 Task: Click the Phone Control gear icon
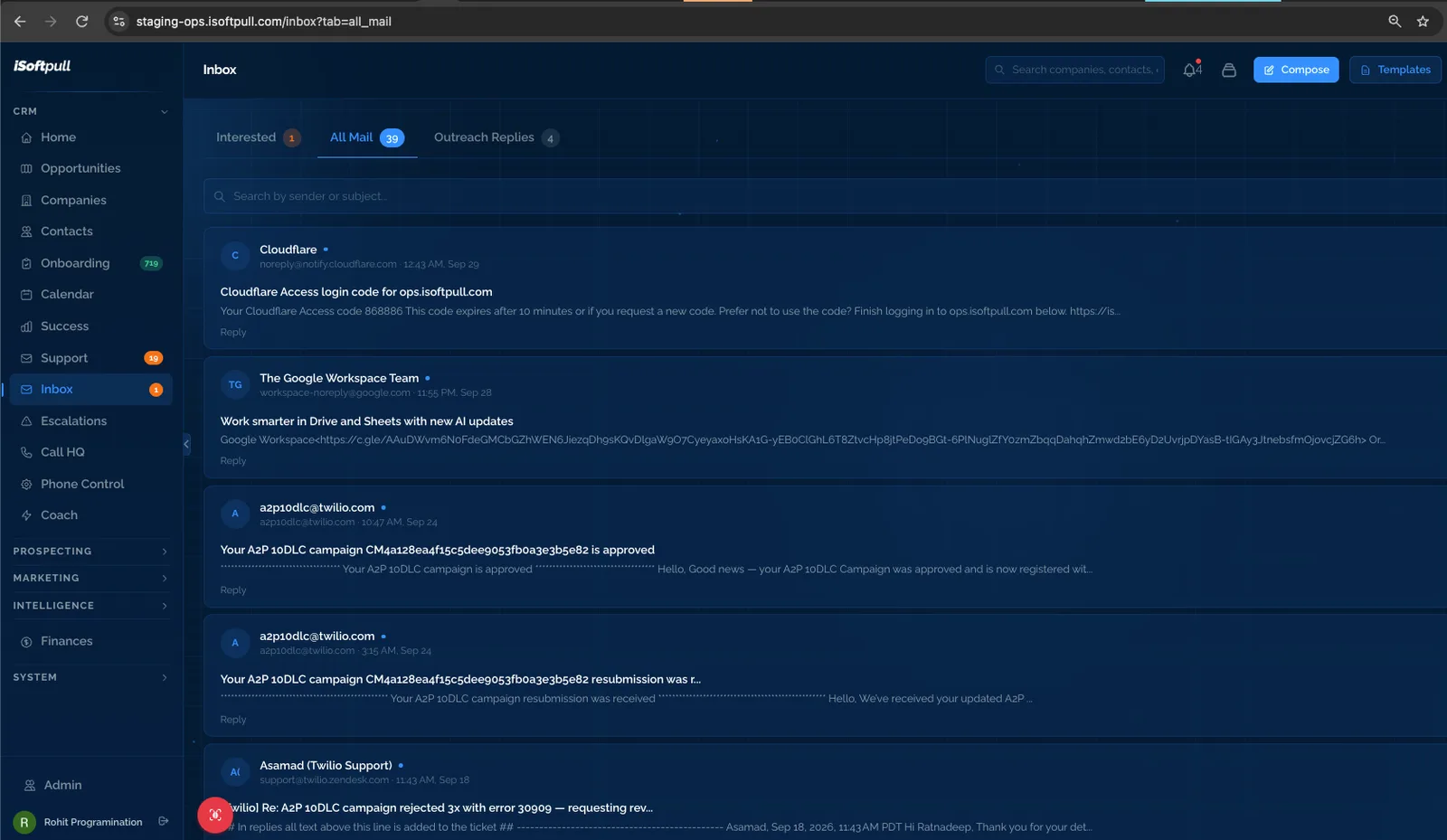26,484
